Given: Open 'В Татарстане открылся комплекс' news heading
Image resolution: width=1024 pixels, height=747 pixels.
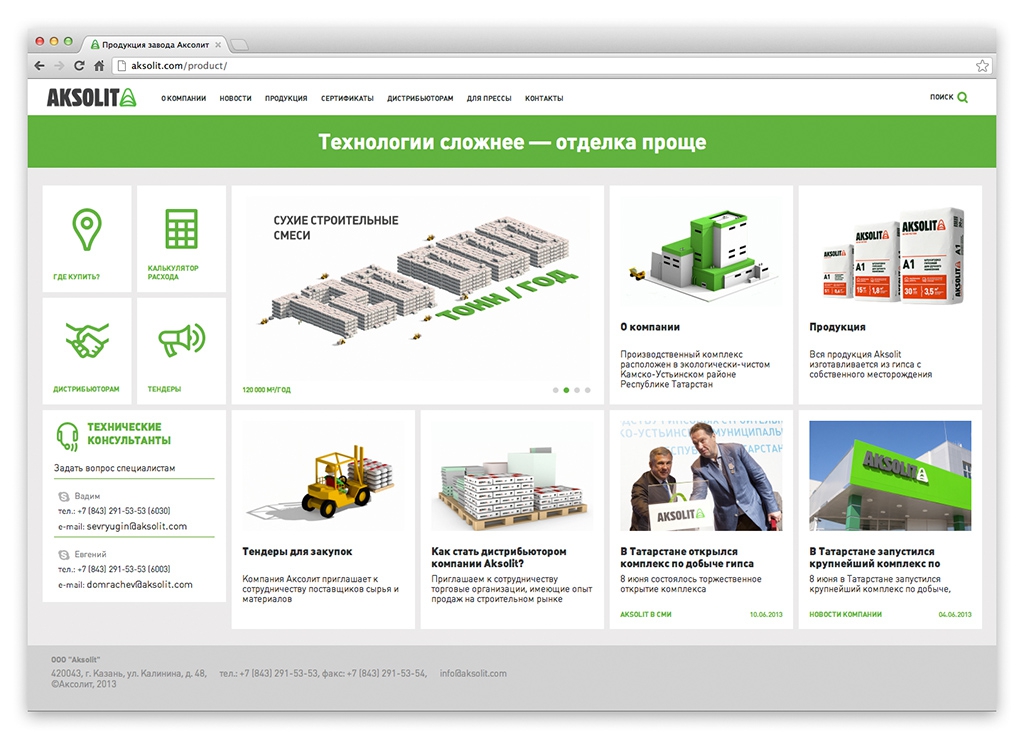Looking at the screenshot, I should (687, 558).
